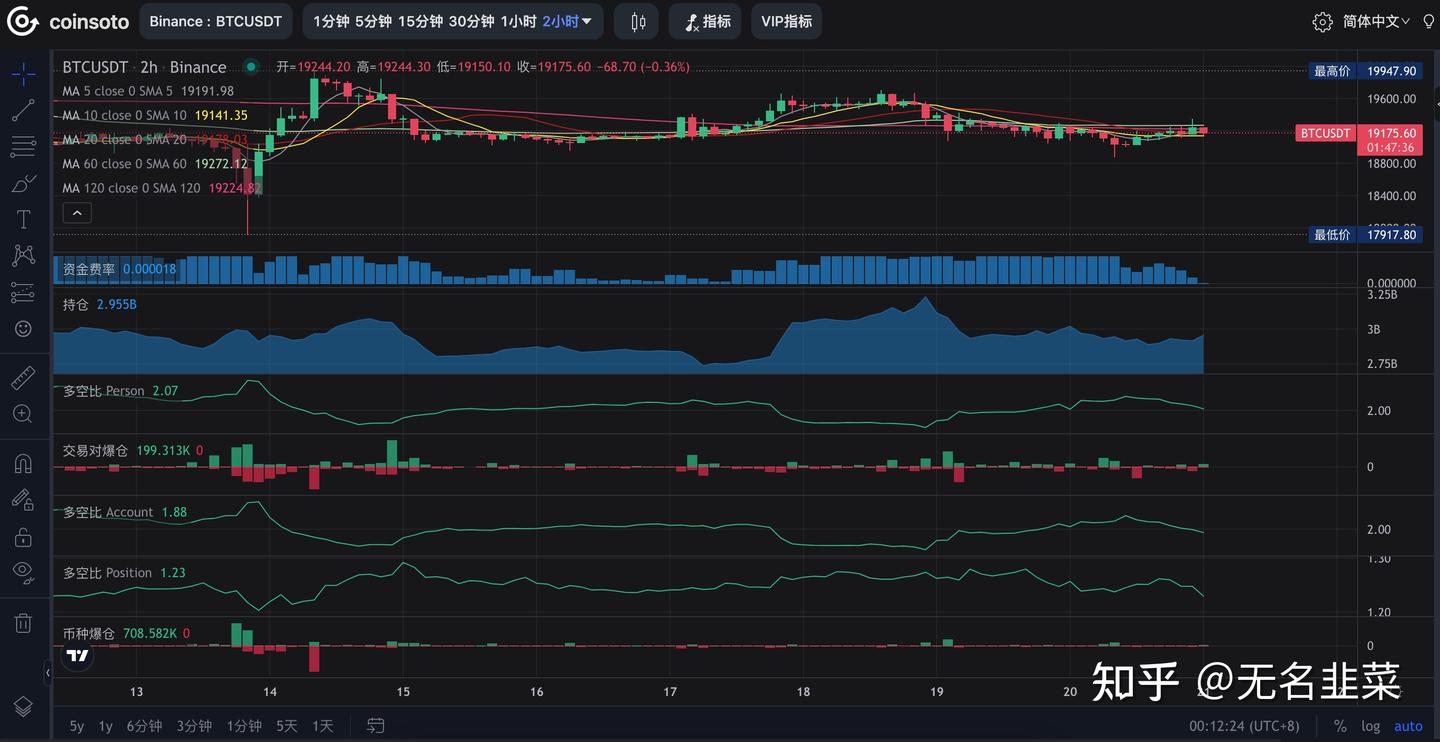Select the crosshair cursor tool
1440x742 pixels.
click(x=23, y=73)
